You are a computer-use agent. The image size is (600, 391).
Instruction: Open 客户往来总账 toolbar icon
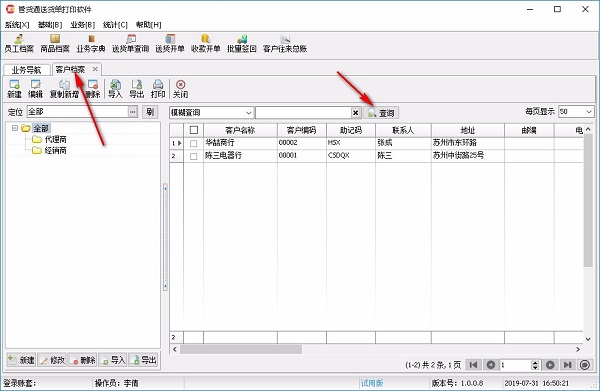pos(285,43)
